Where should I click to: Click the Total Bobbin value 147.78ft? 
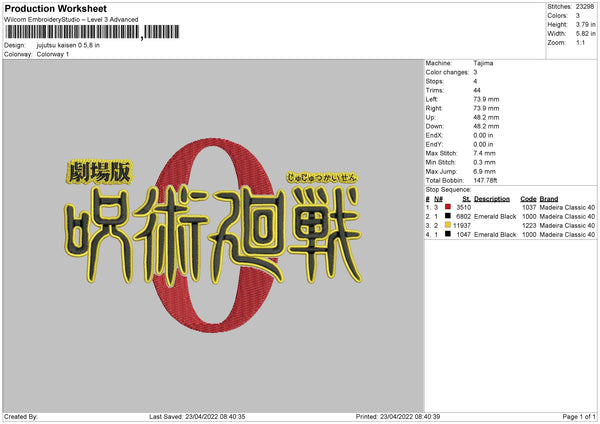click(x=485, y=180)
